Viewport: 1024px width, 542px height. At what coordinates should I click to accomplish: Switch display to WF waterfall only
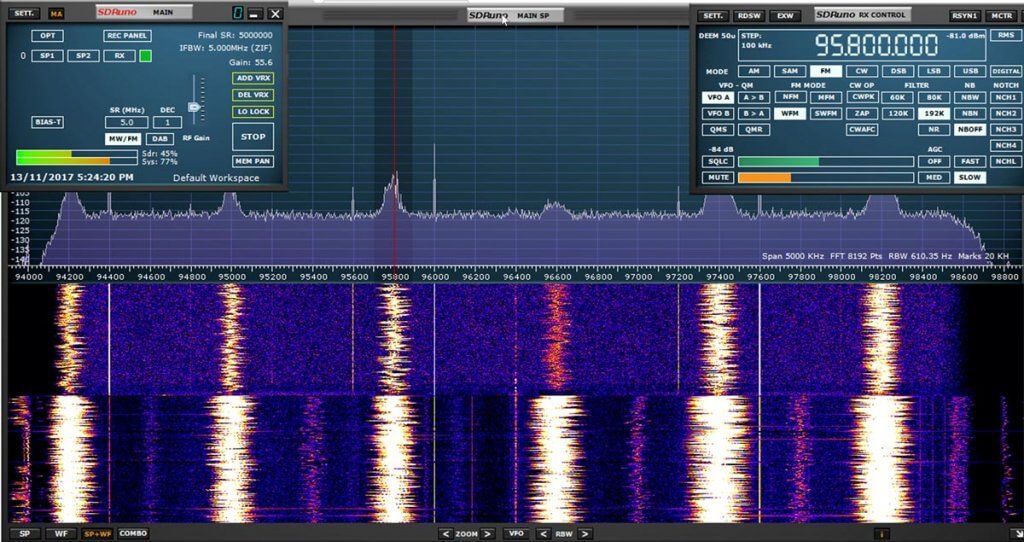61,534
